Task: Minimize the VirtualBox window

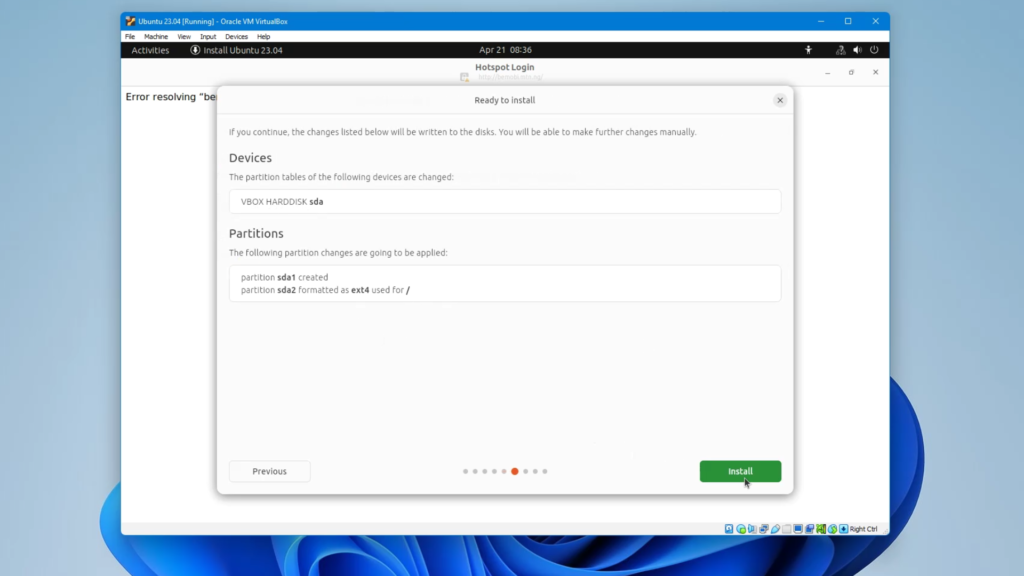Action: [821, 21]
